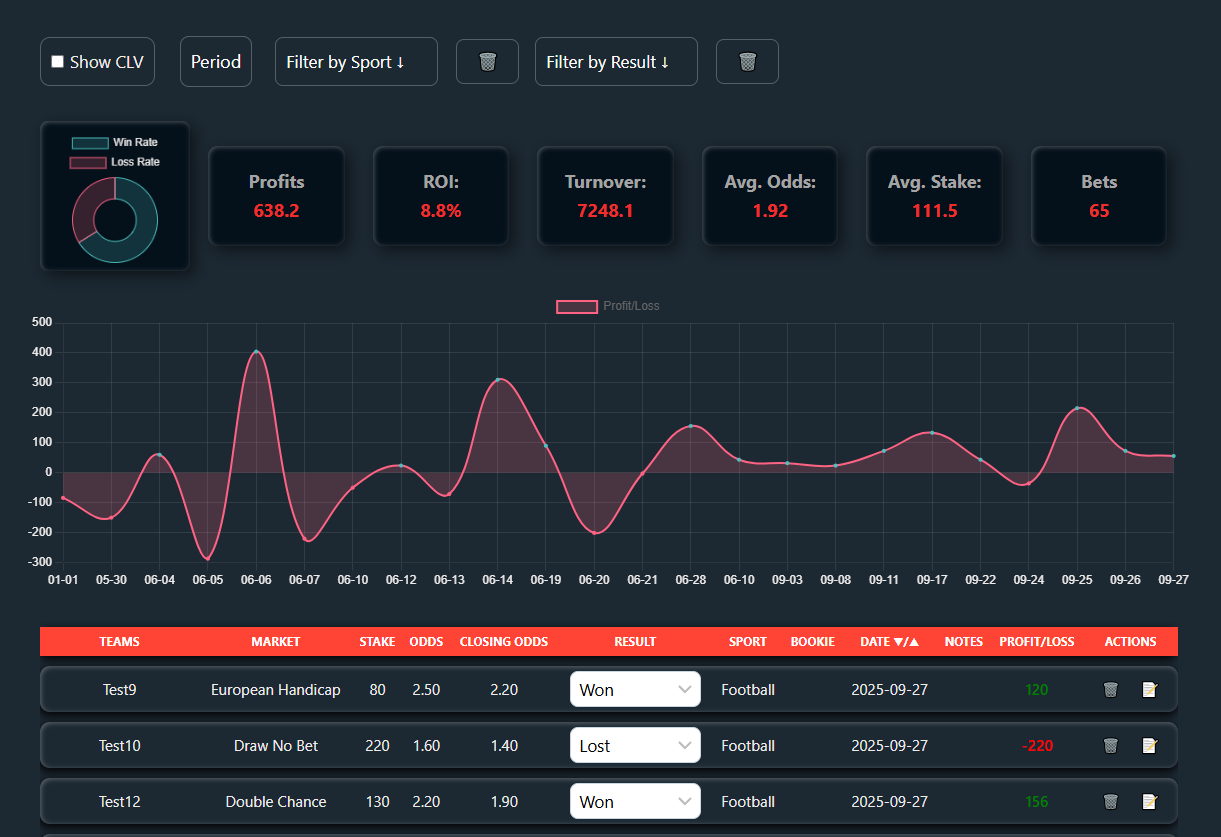Viewport: 1221px width, 837px height.
Task: Delete the Test9 bet with trash icon
Action: [x=1110, y=690]
